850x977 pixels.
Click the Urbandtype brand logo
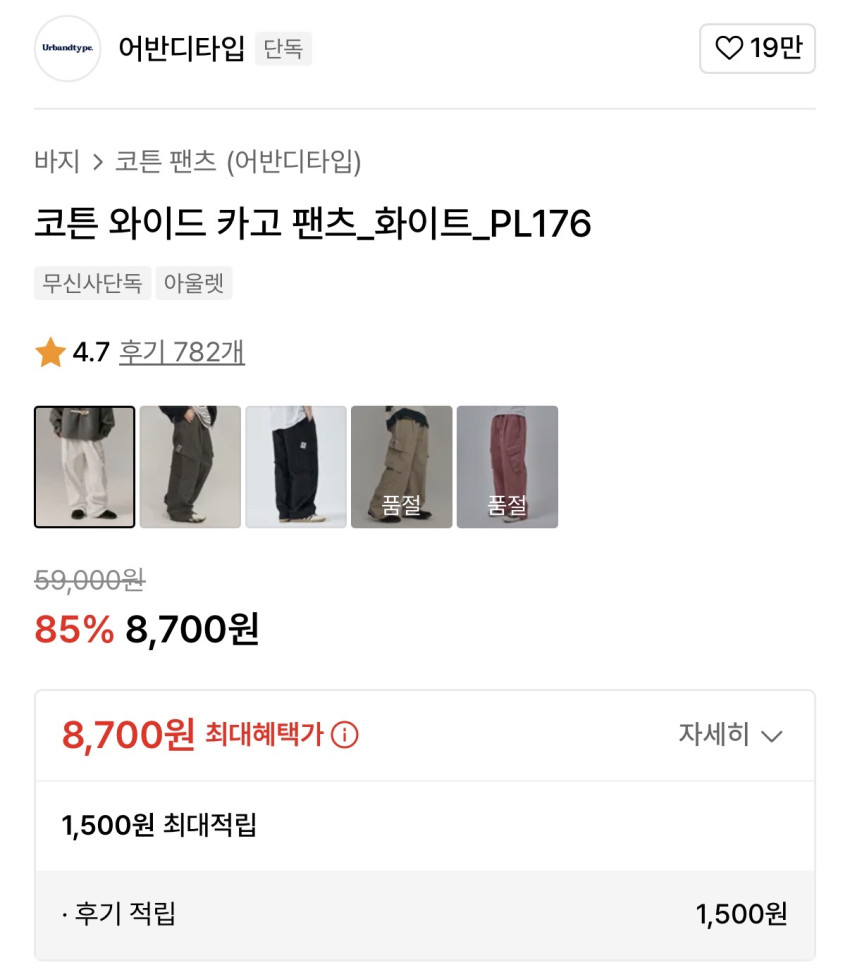(68, 48)
